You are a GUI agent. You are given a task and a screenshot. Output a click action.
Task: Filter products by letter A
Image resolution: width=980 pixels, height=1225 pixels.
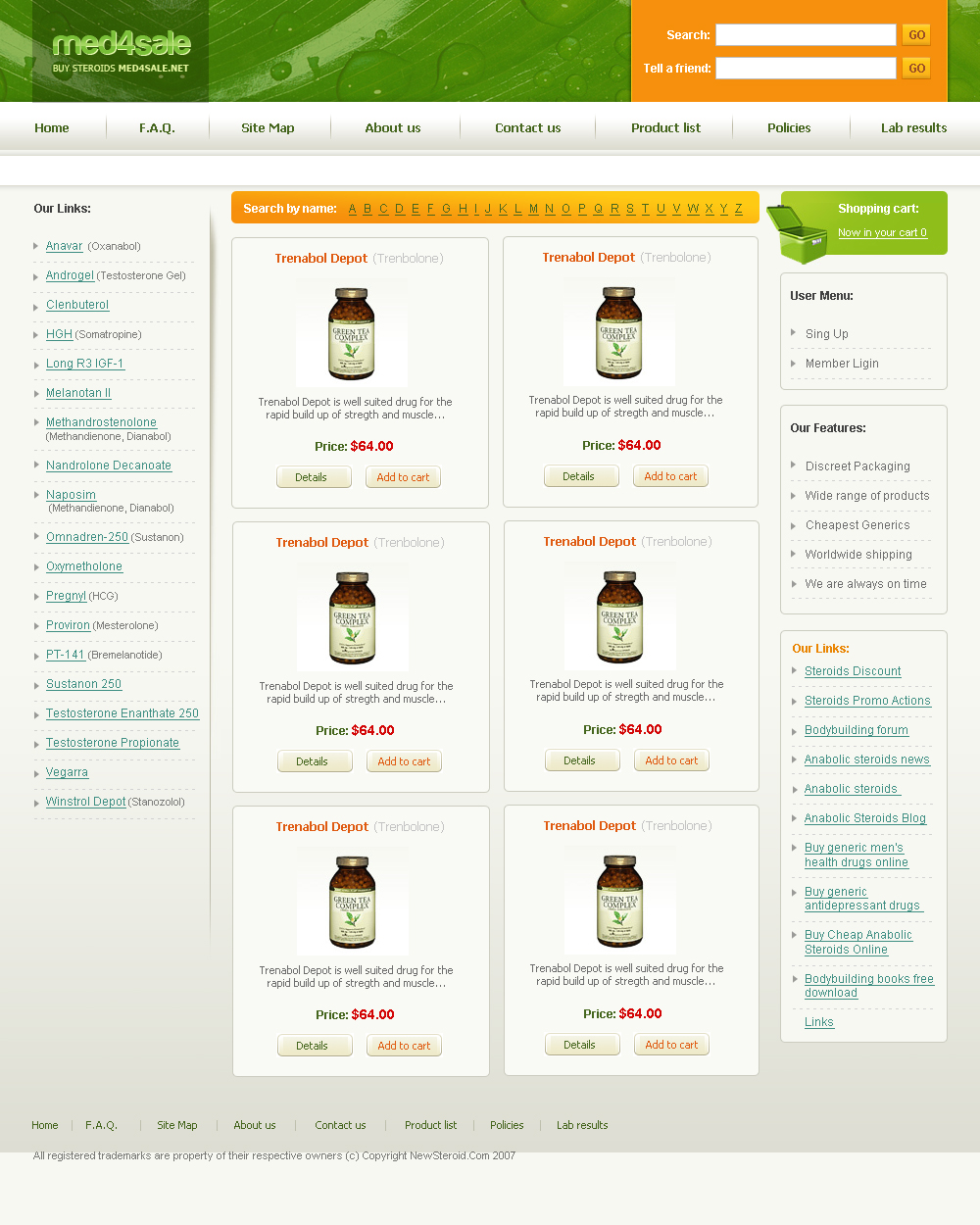point(353,209)
